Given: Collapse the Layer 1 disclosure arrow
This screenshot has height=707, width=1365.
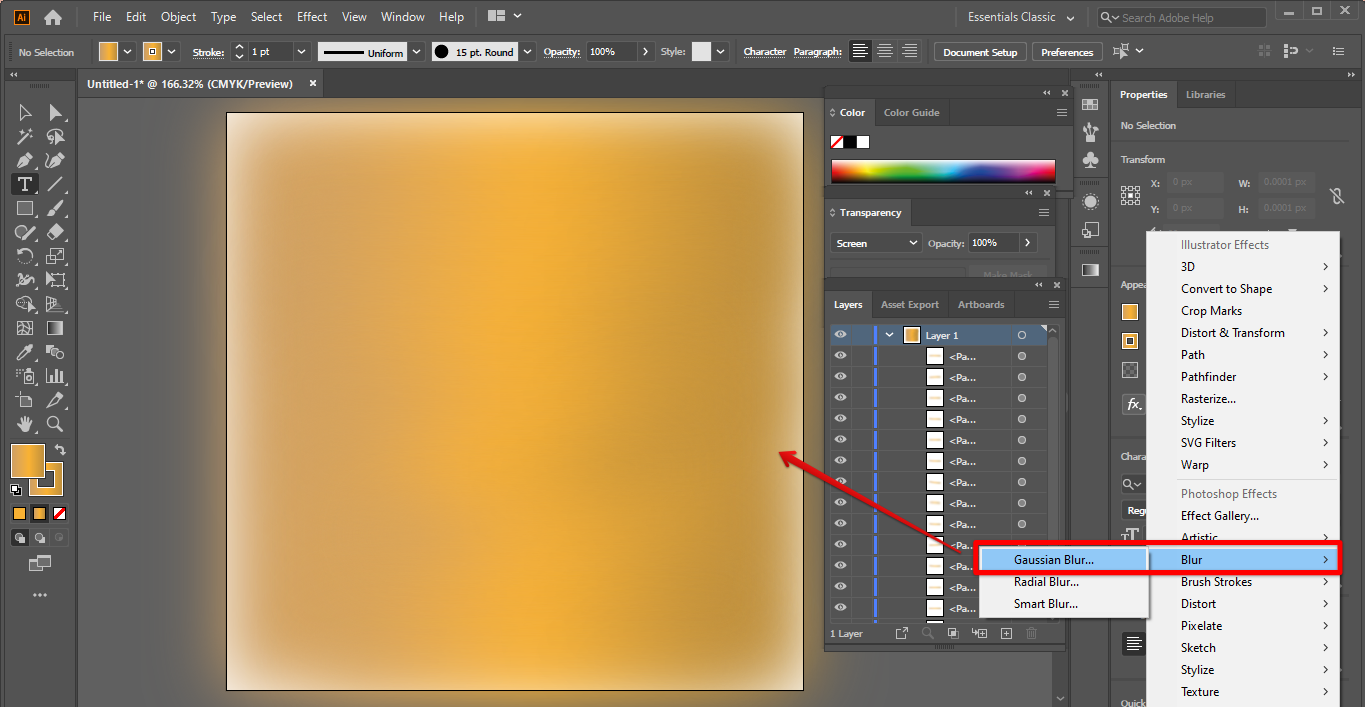Looking at the screenshot, I should (889, 335).
